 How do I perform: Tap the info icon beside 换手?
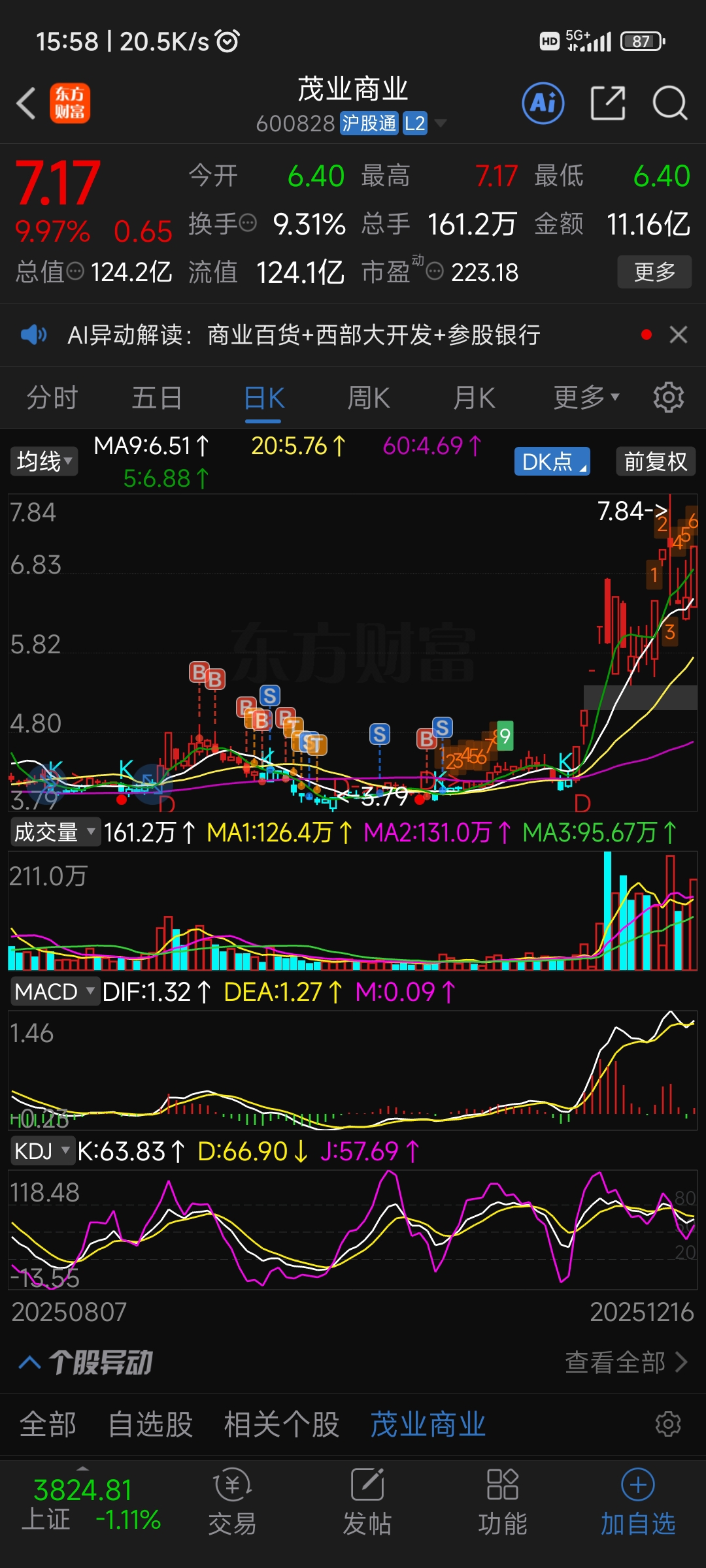pos(248,223)
